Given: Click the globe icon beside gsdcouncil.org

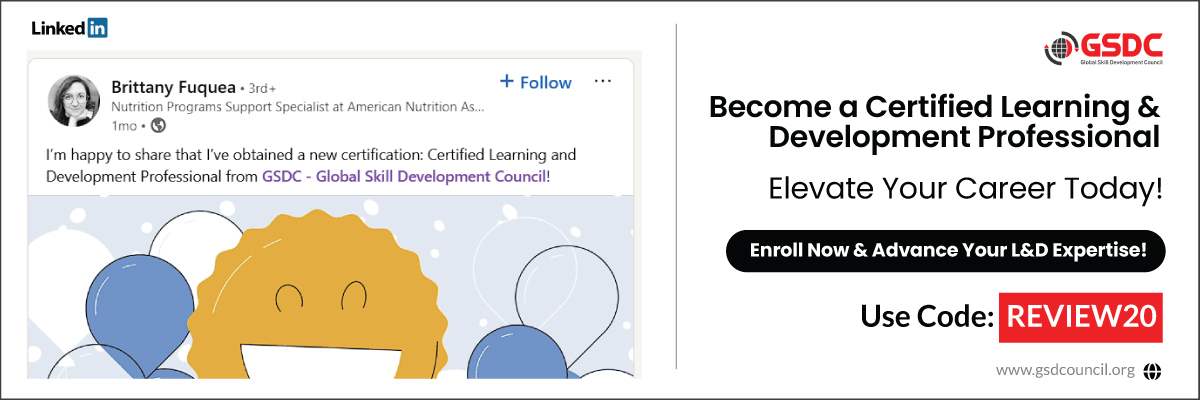Looking at the screenshot, I should (x=1152, y=370).
